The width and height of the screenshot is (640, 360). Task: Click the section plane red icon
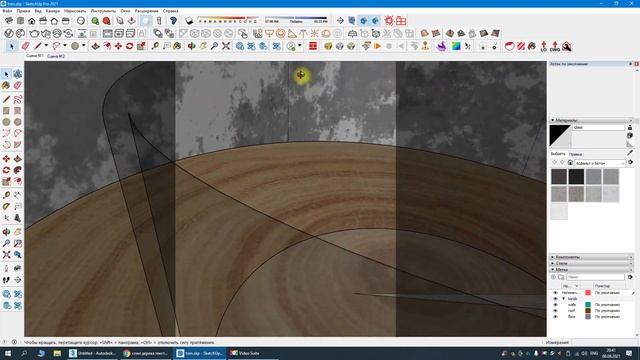(313, 46)
